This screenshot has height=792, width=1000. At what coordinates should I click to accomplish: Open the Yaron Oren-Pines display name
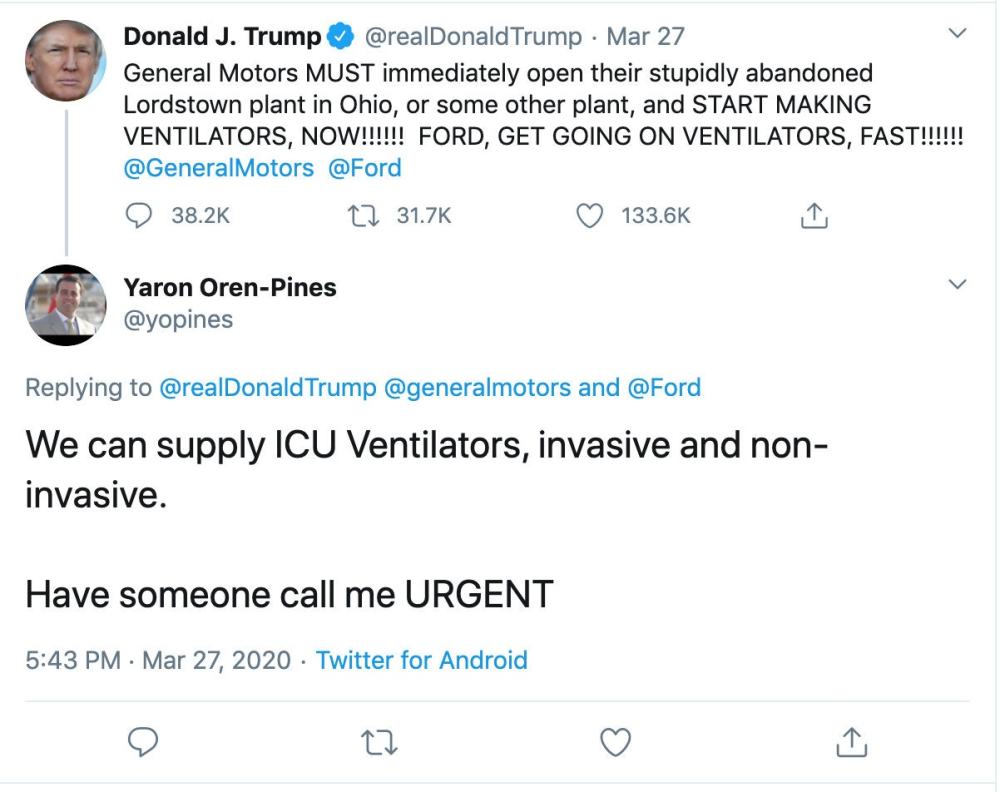230,288
